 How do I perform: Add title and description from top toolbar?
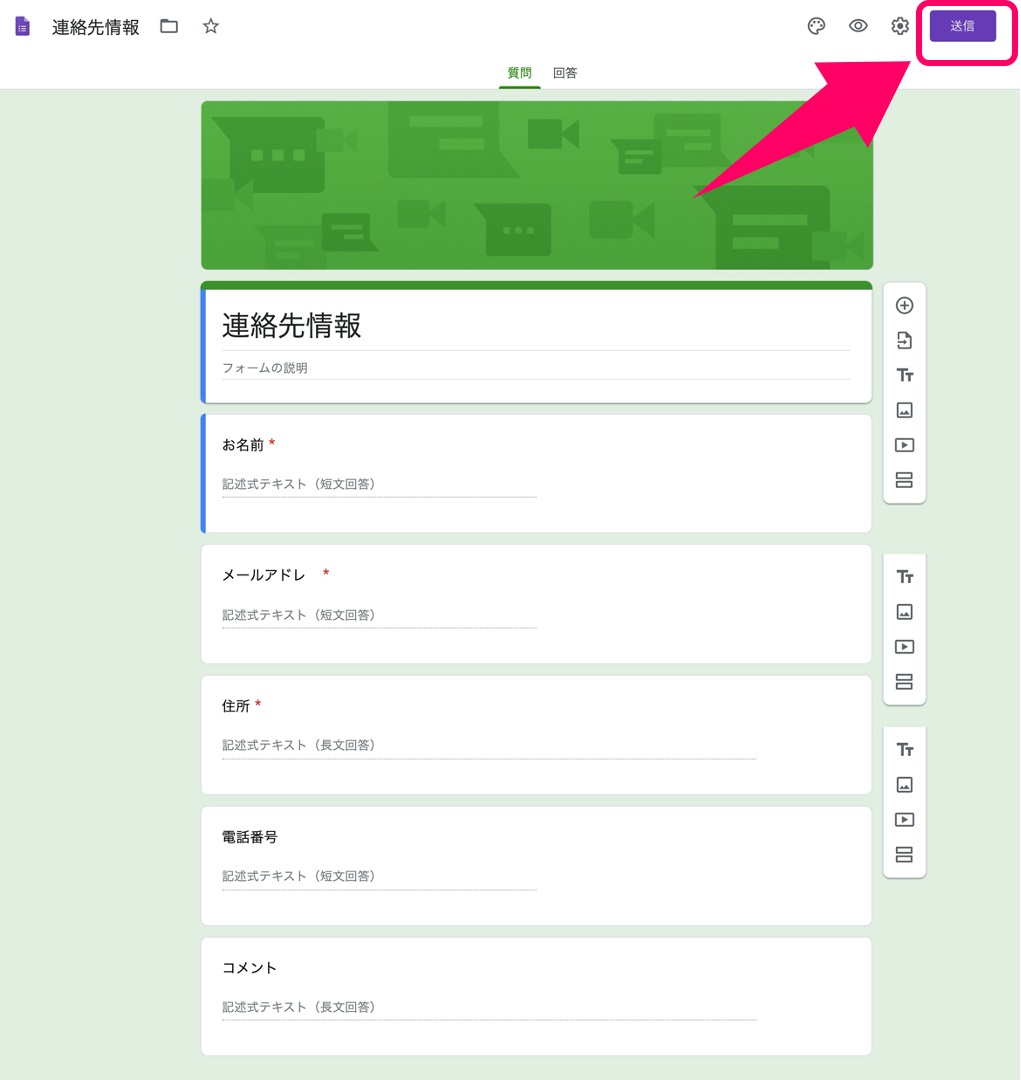click(905, 375)
